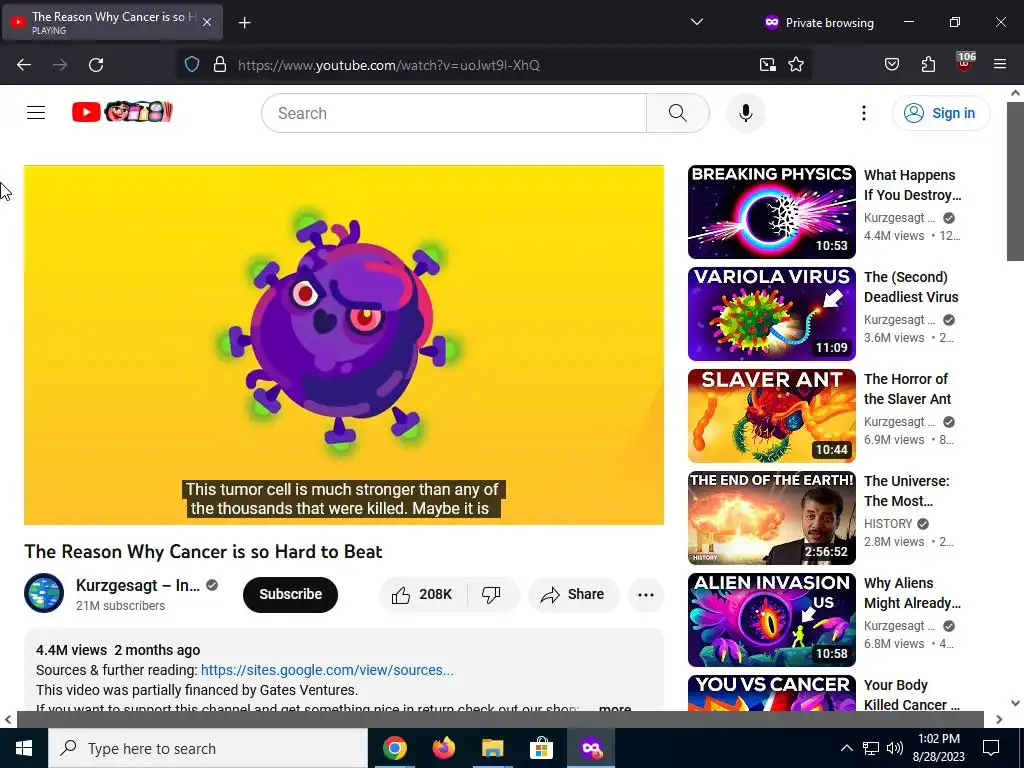Like the video with thumbs up
1024x768 pixels.
click(x=422, y=594)
